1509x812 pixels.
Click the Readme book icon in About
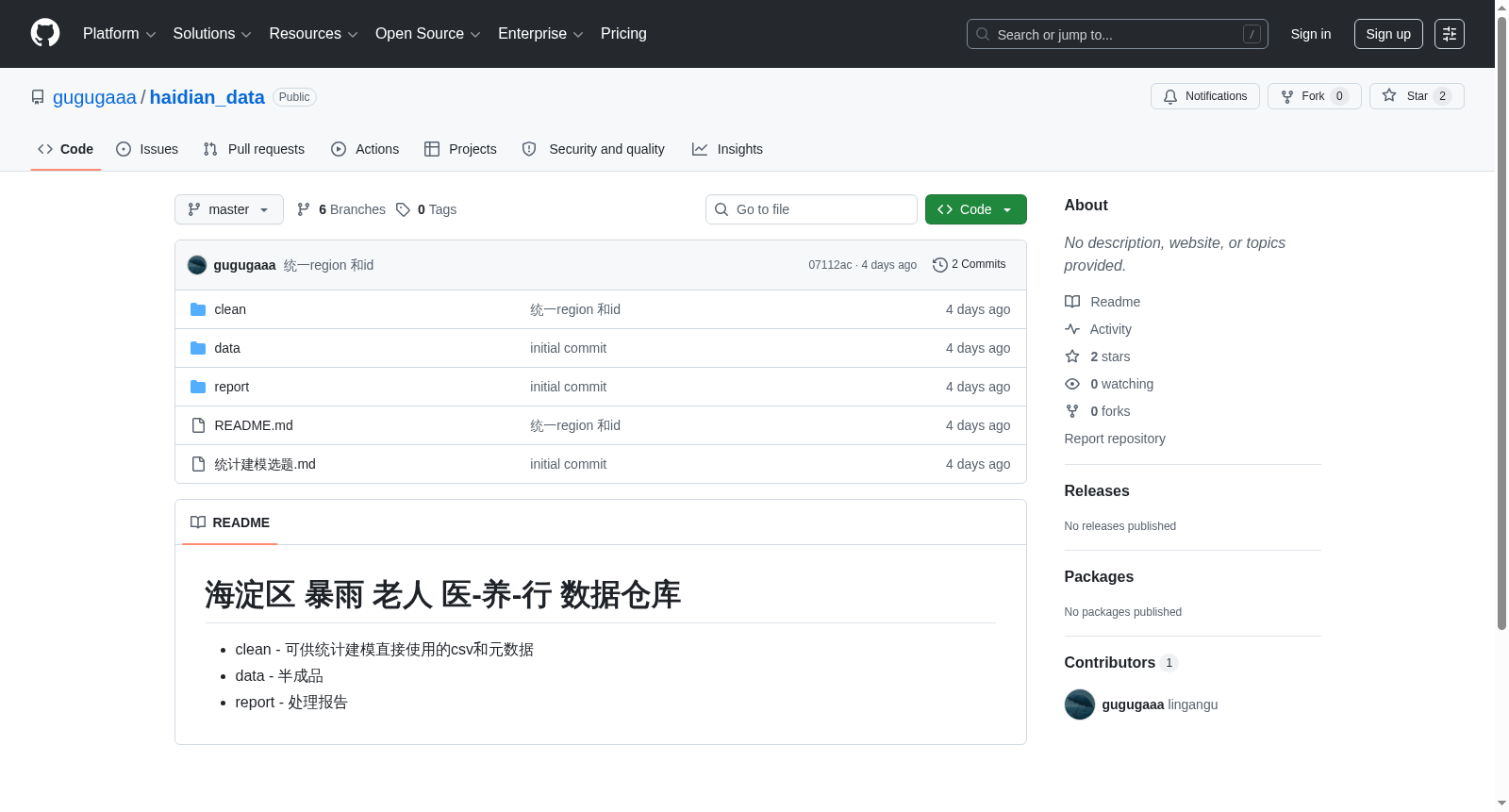click(1072, 302)
